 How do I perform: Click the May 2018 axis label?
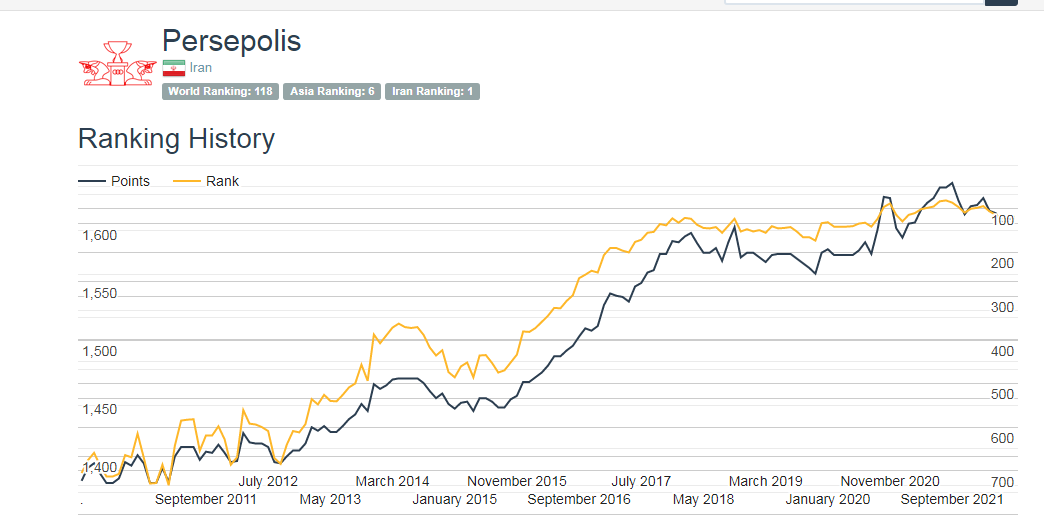click(x=703, y=499)
